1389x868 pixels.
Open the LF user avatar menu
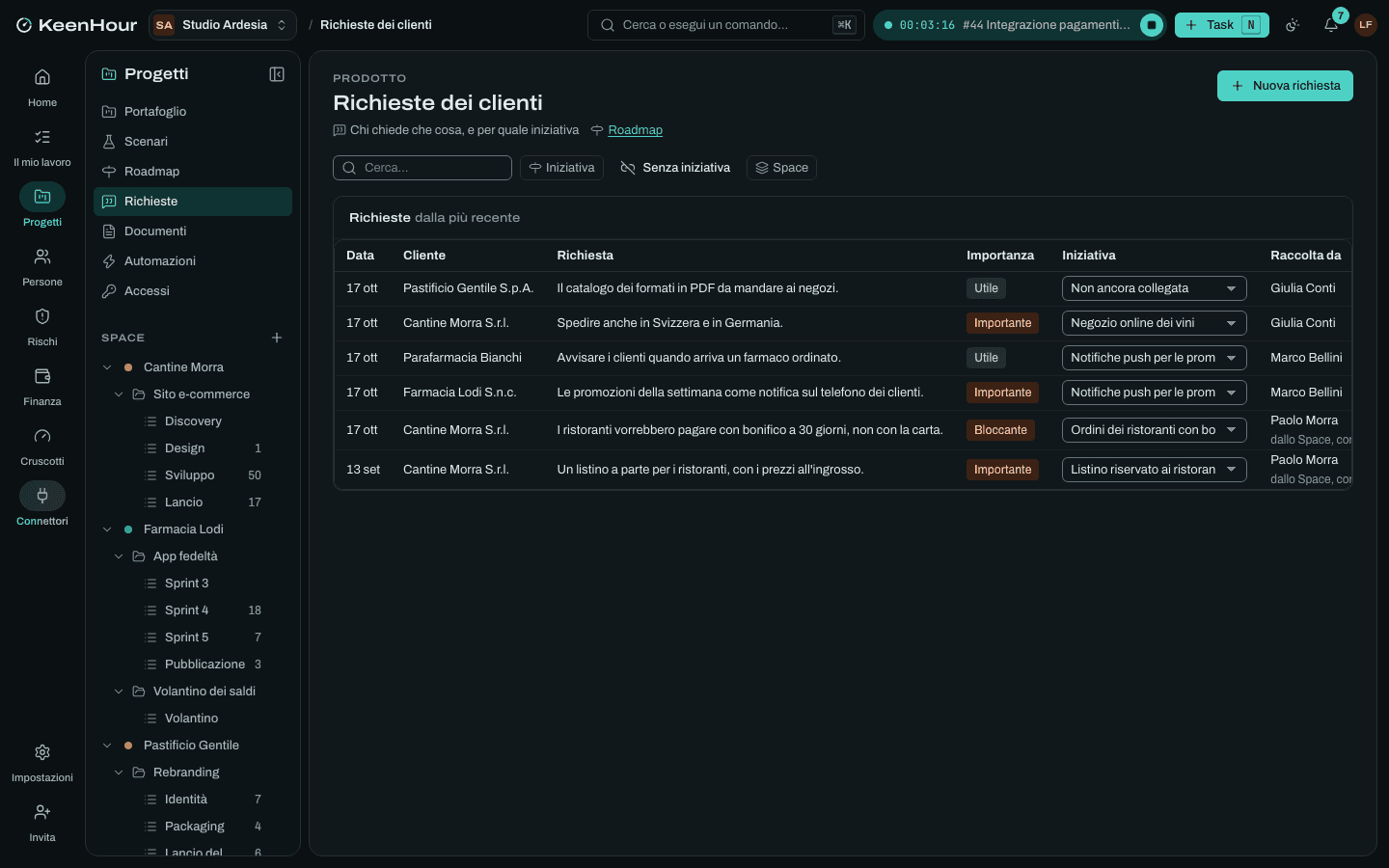click(x=1366, y=25)
